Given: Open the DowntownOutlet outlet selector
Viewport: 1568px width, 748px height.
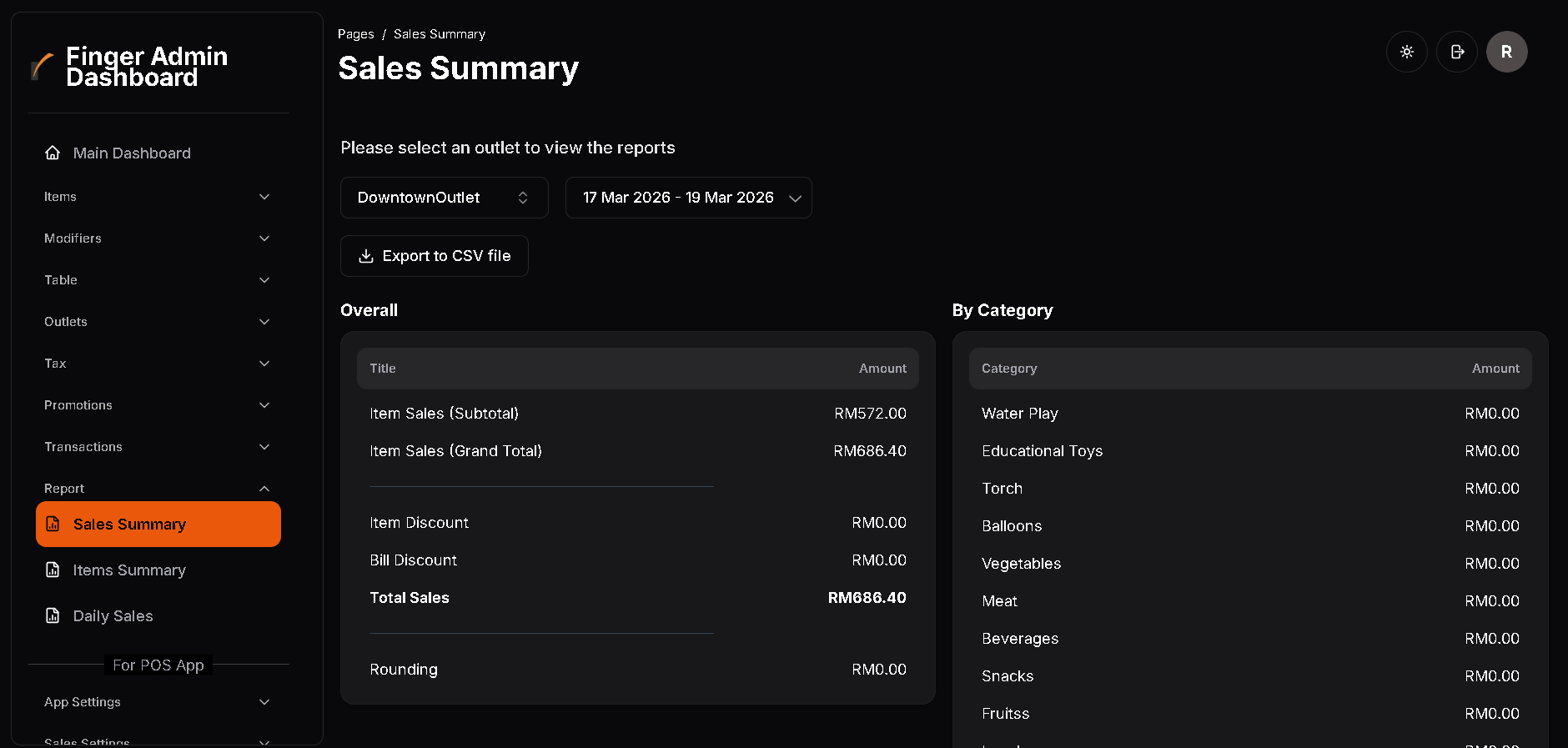Looking at the screenshot, I should click(444, 198).
